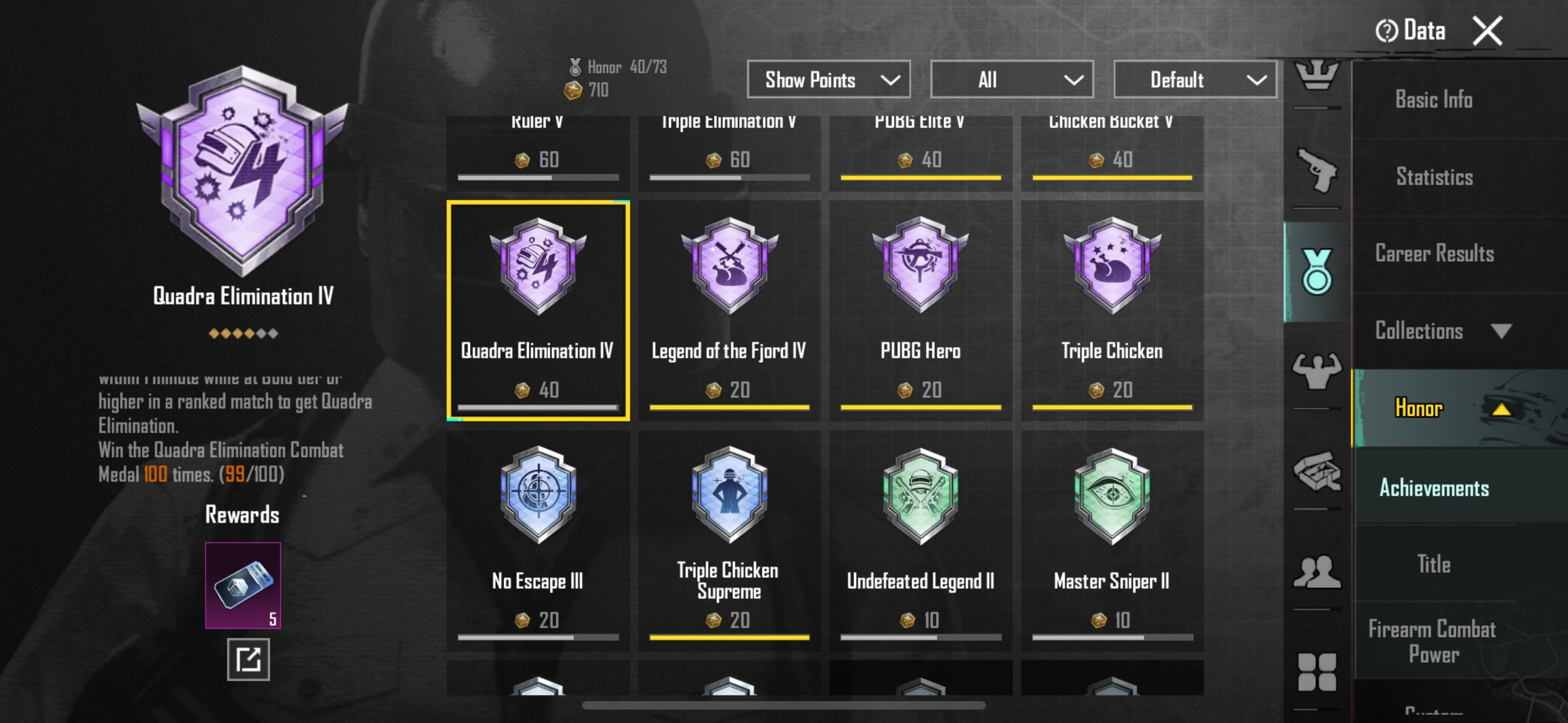The height and width of the screenshot is (723, 1568).
Task: Click the horizontal scrollbar at bottom
Action: click(783, 706)
